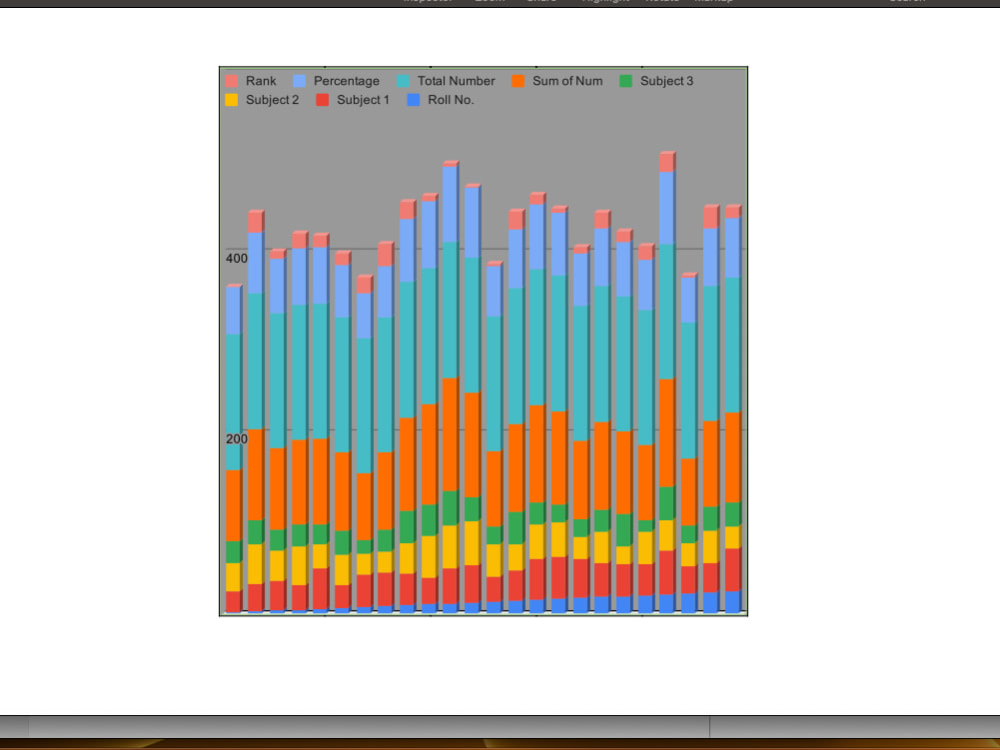Select the 'Subject 1' legend label
The height and width of the screenshot is (750, 1000).
point(363,100)
